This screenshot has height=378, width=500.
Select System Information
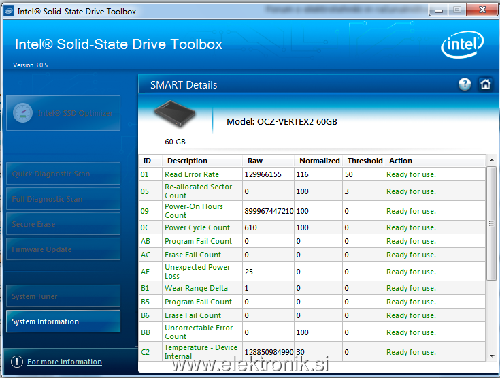63,321
